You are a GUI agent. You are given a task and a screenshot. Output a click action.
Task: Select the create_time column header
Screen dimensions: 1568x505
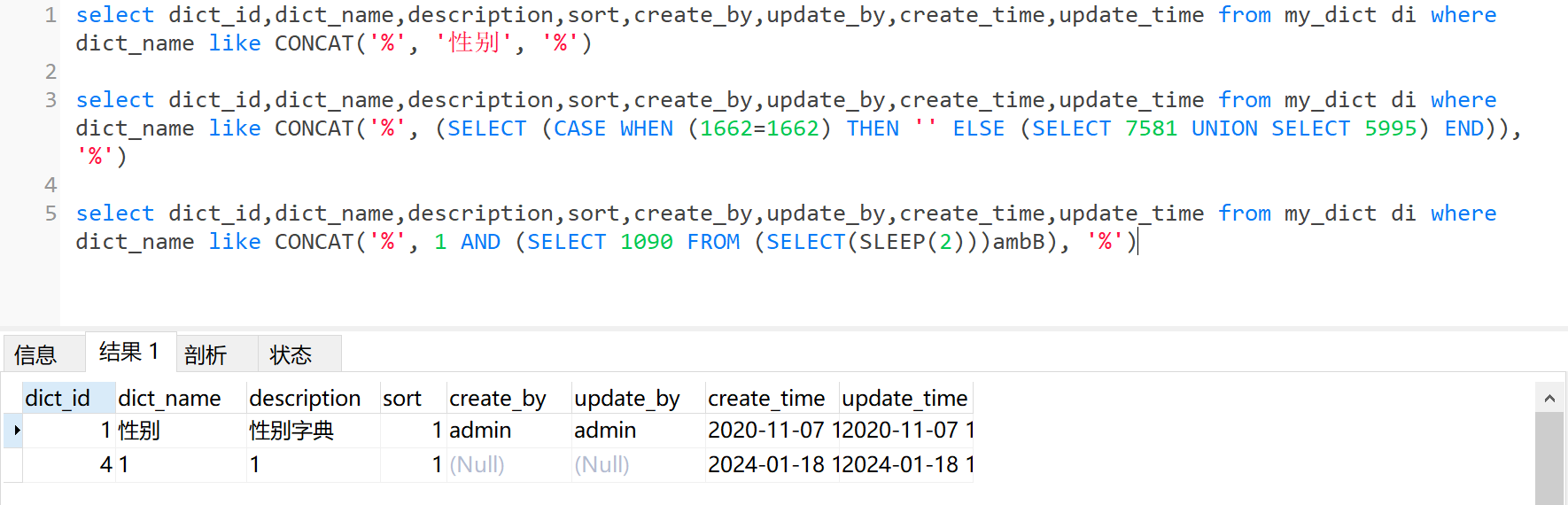[x=766, y=399]
